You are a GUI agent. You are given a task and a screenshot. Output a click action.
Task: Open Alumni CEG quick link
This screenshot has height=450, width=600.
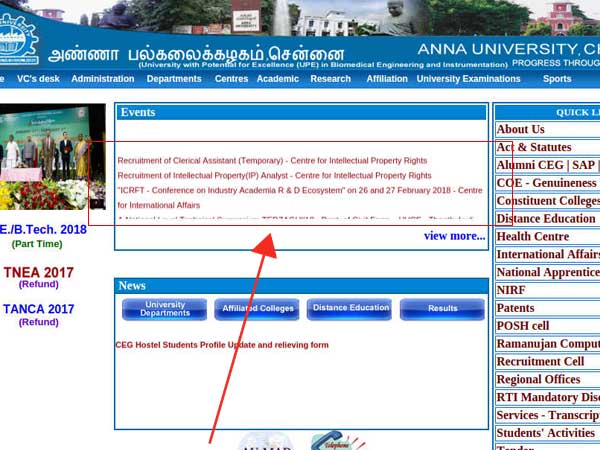(547, 165)
